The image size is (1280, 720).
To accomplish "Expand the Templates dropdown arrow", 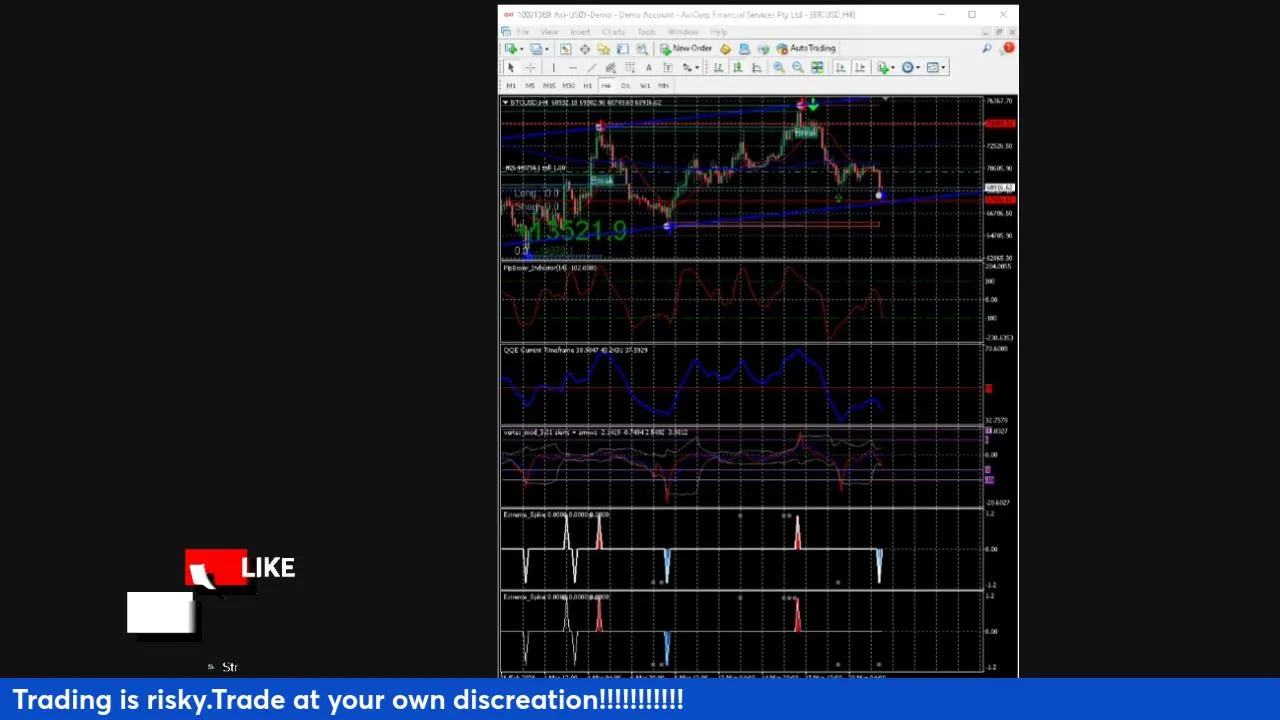I will tap(943, 67).
